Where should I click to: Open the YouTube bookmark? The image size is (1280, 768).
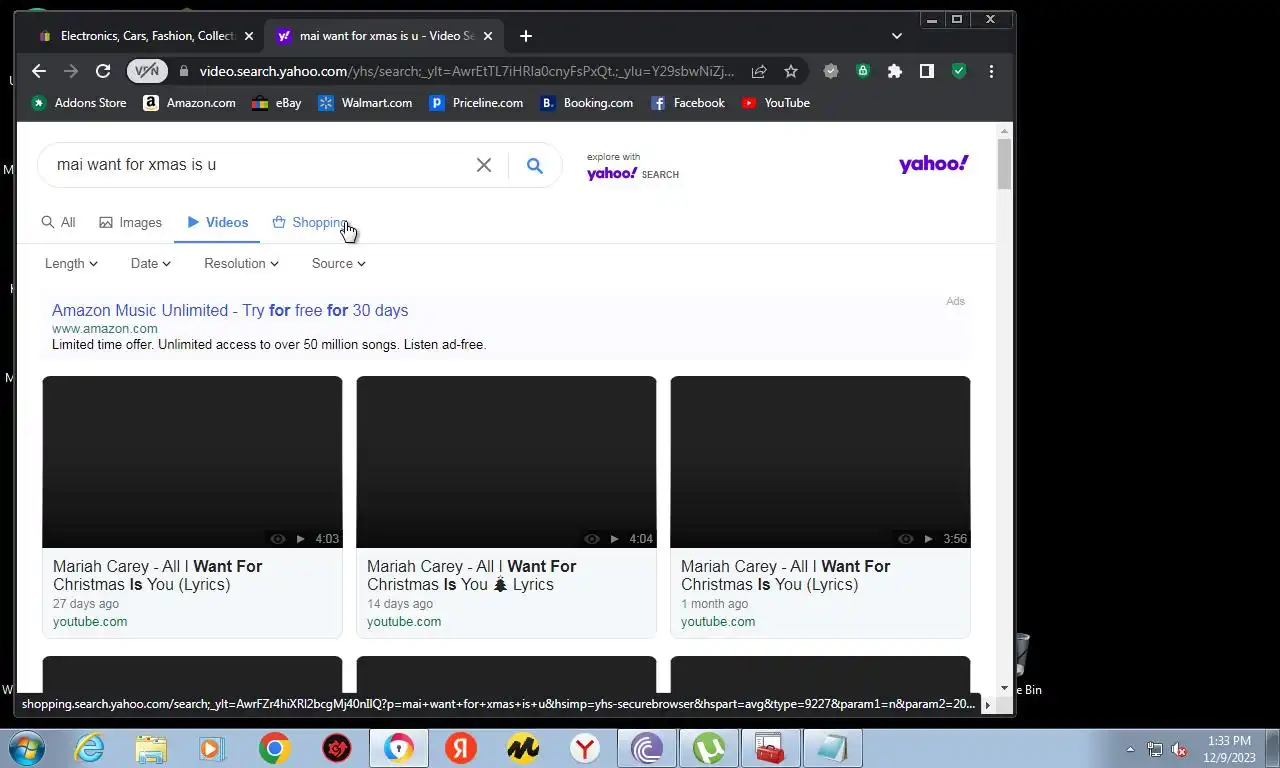coord(776,103)
